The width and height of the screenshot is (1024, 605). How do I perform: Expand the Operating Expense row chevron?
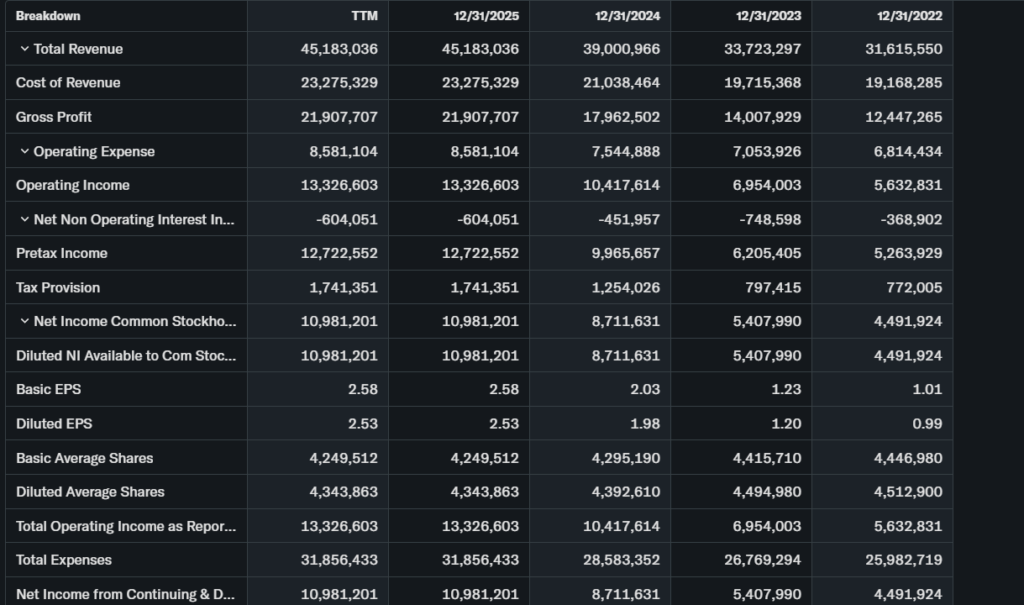[24, 152]
